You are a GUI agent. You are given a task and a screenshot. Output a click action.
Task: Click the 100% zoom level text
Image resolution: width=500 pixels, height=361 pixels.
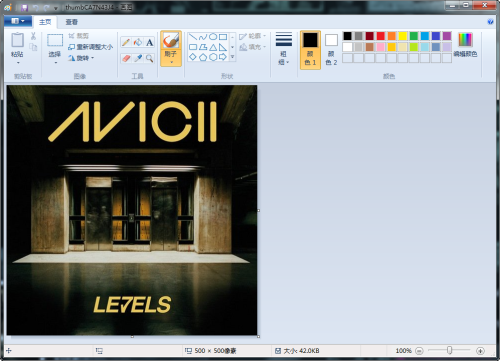403,351
